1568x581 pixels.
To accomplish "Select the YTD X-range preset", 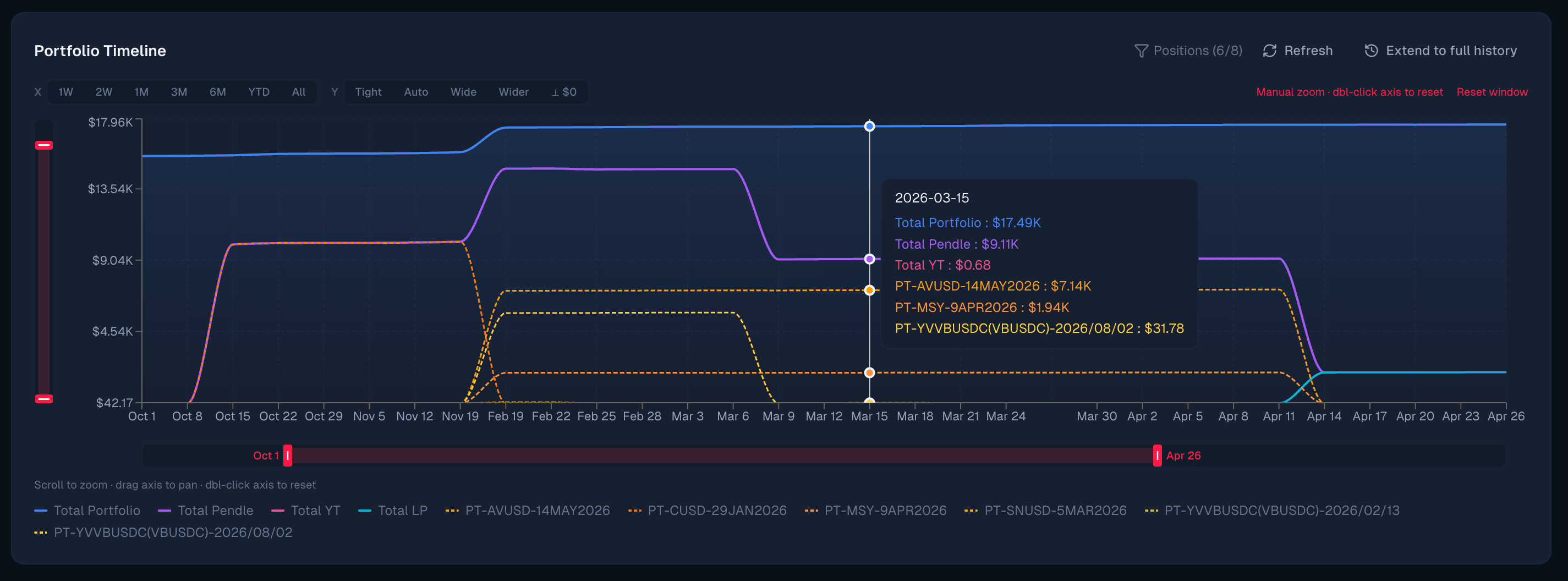I will [x=259, y=92].
